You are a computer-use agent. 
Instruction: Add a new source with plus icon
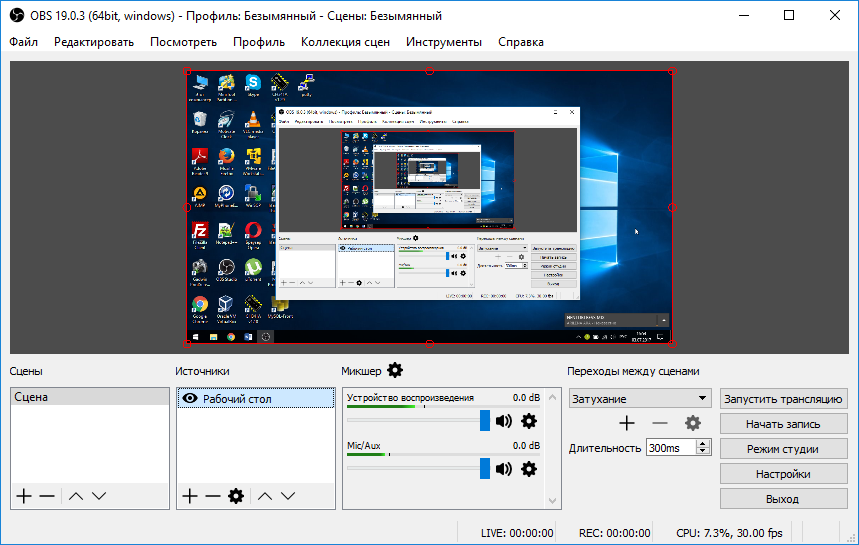pyautogui.click(x=190, y=496)
